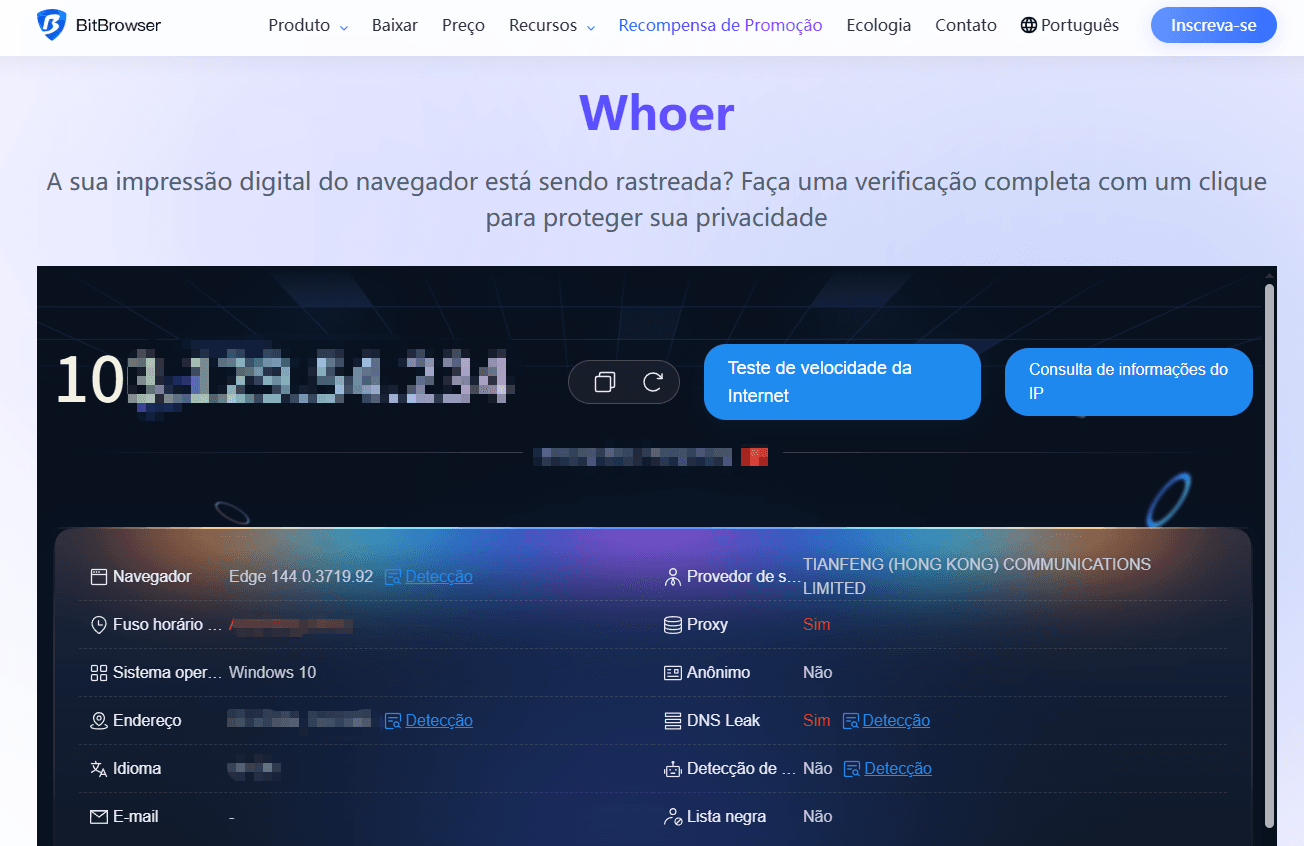The width and height of the screenshot is (1304, 846).
Task: Click the globe icon next to Português
Action: click(x=1029, y=24)
